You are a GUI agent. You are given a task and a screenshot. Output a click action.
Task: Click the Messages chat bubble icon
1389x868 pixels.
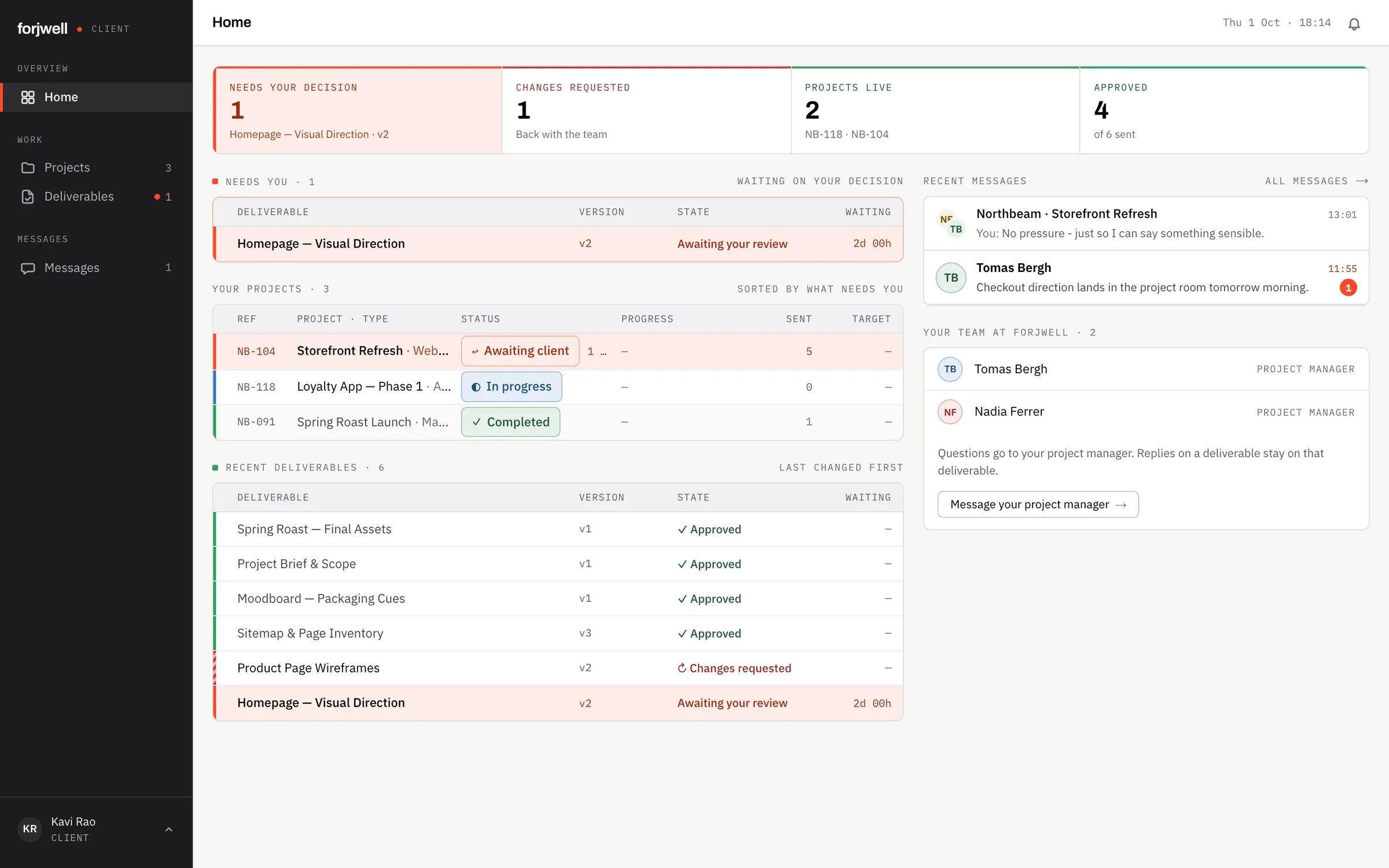(x=28, y=268)
